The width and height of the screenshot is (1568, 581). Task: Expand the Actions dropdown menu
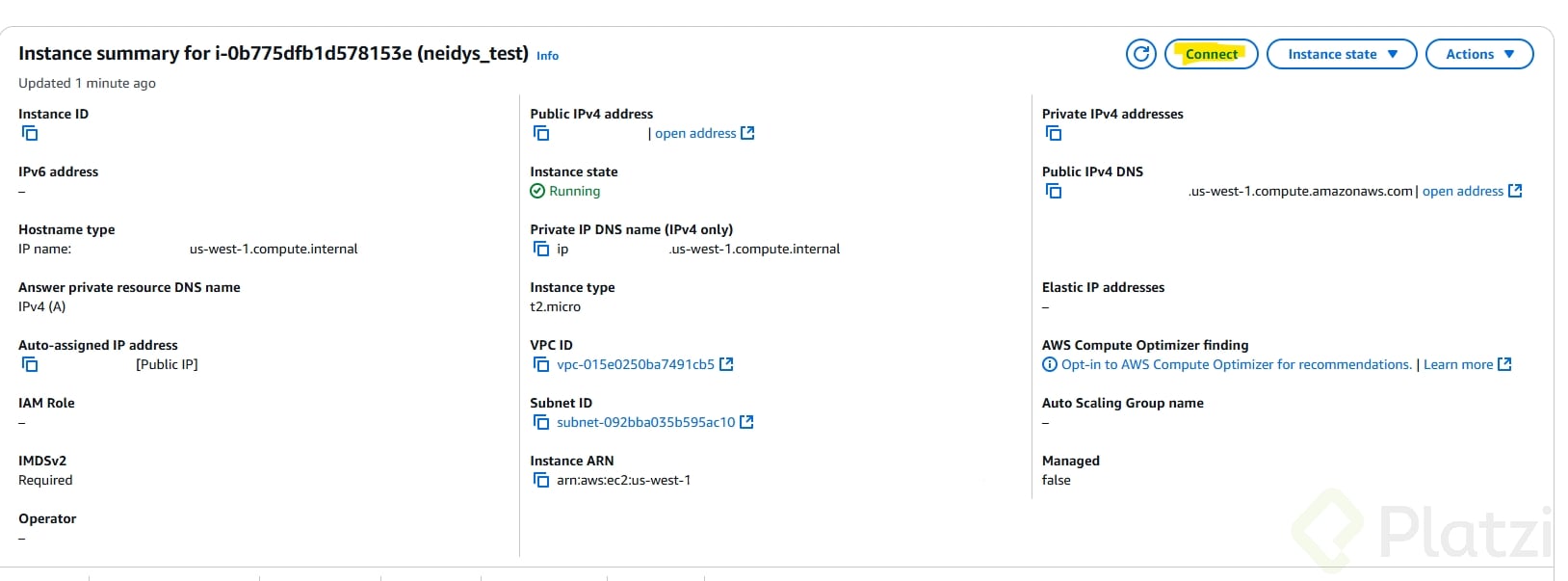(x=1478, y=54)
